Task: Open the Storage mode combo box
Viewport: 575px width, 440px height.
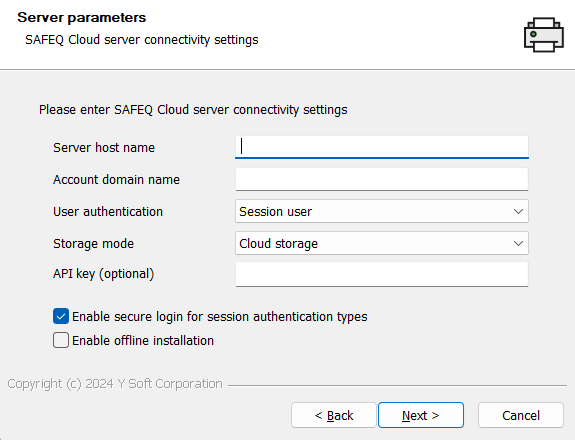Action: click(x=382, y=243)
